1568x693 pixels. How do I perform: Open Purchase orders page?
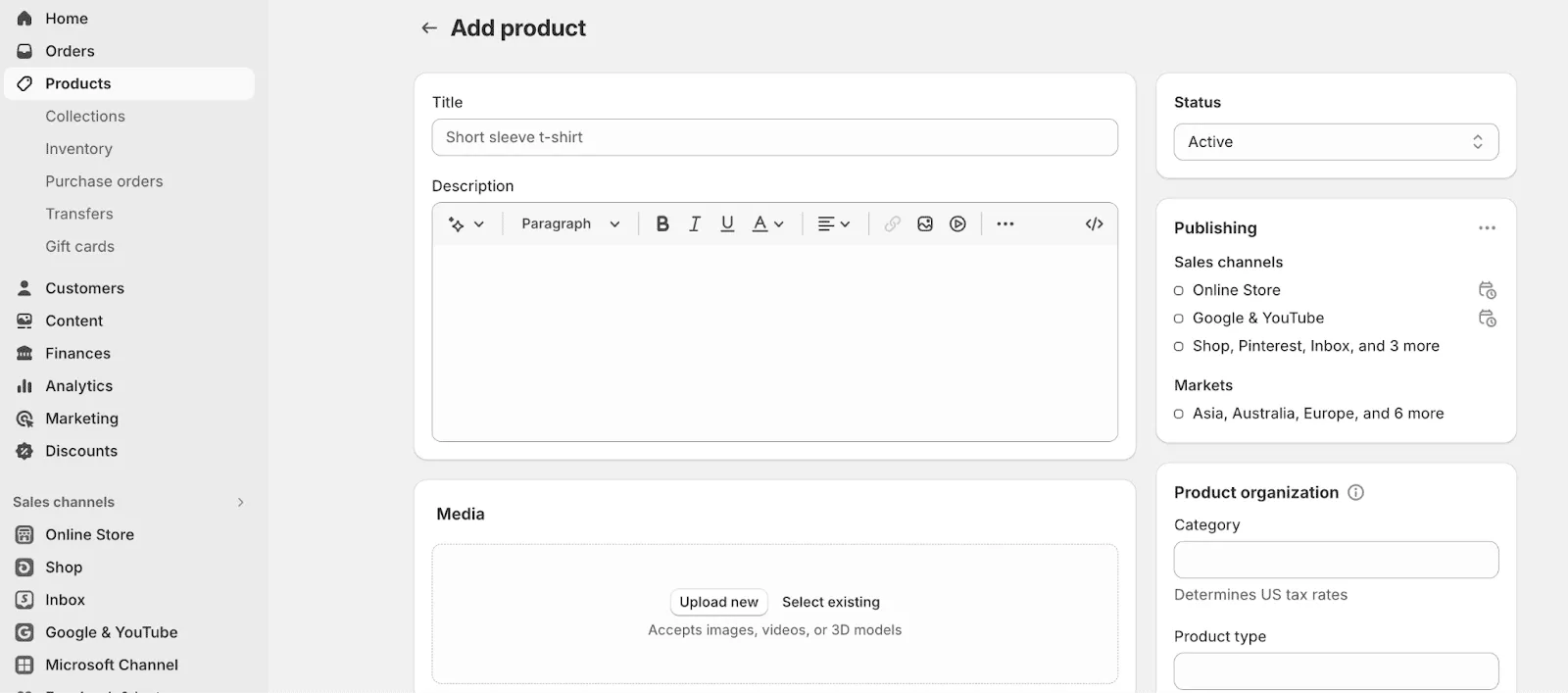click(x=104, y=181)
